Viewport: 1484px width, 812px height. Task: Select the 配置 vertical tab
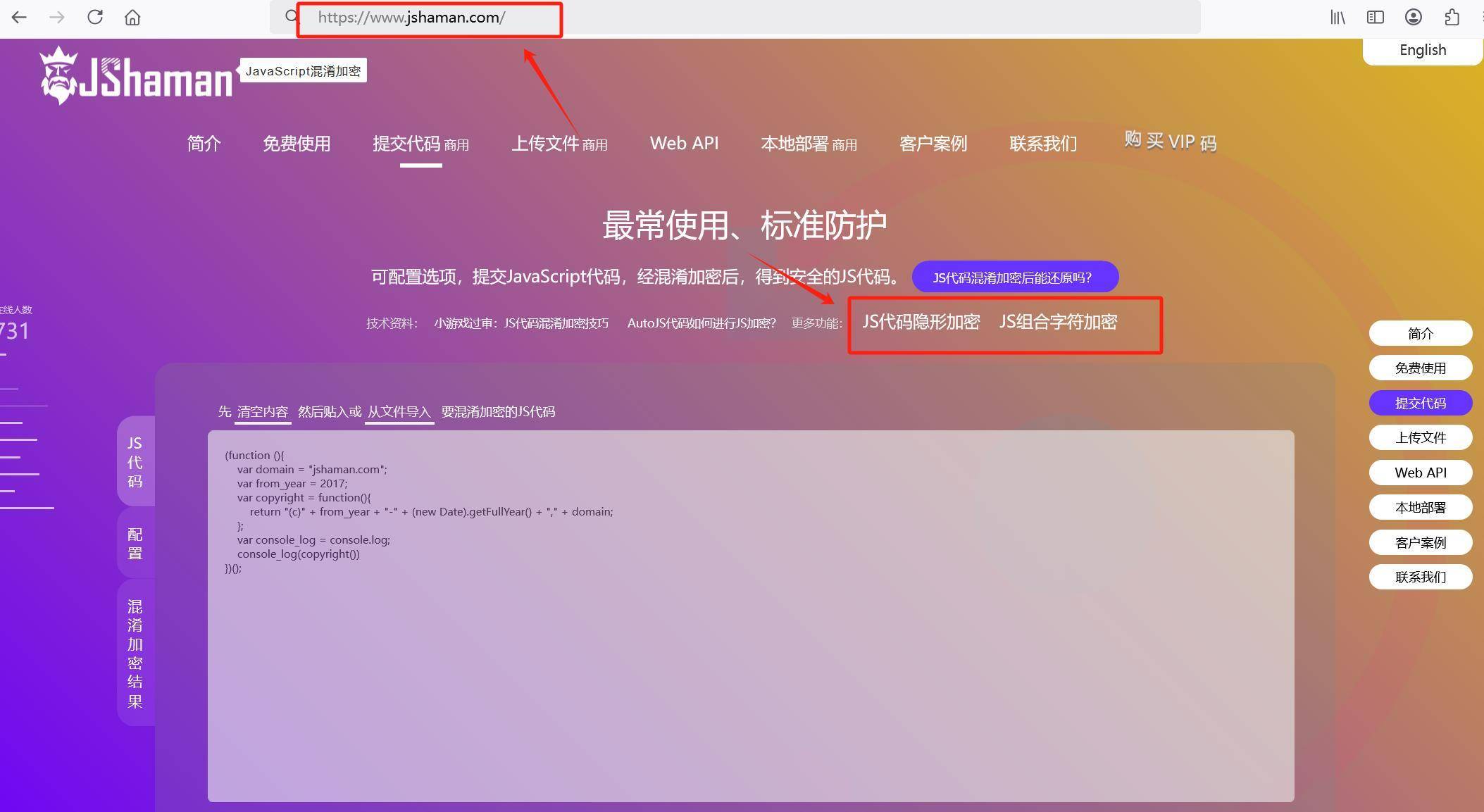coord(135,543)
